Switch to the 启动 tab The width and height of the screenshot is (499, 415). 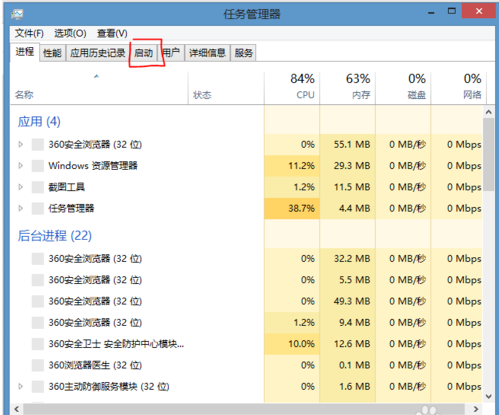(144, 53)
